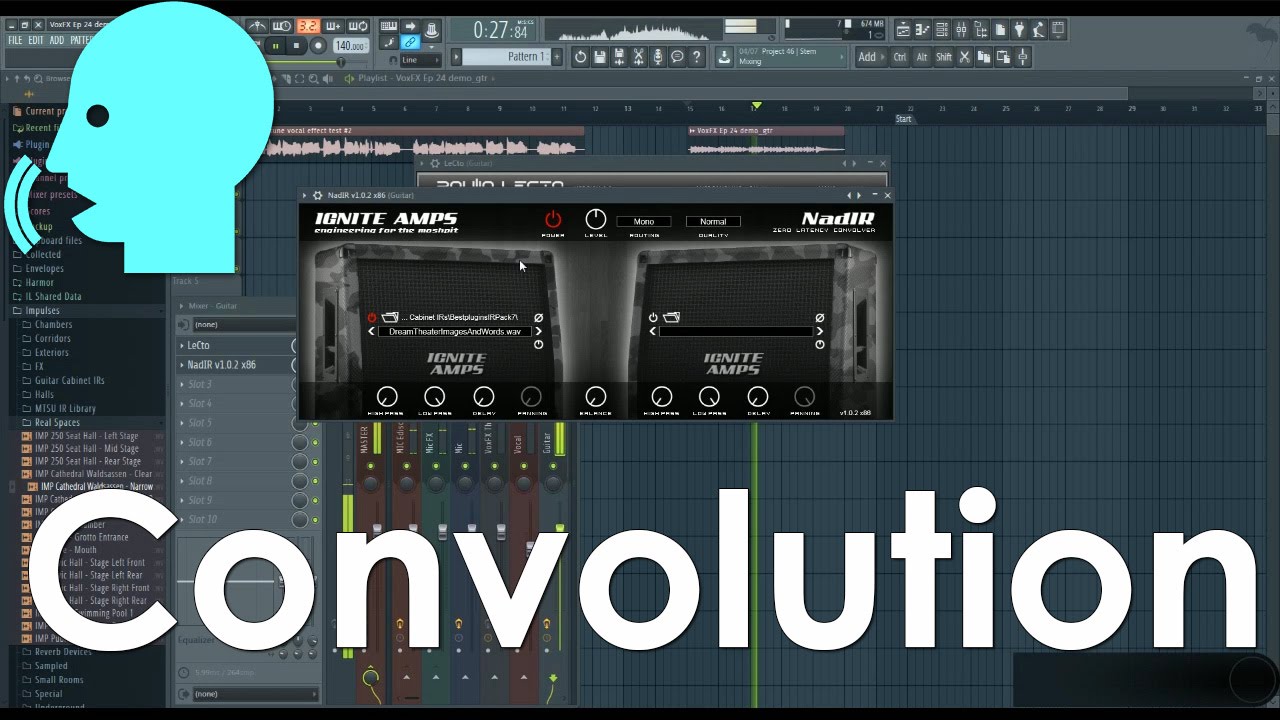
Task: Toggle the link-to-controller toolbar icon
Action: 410,42
